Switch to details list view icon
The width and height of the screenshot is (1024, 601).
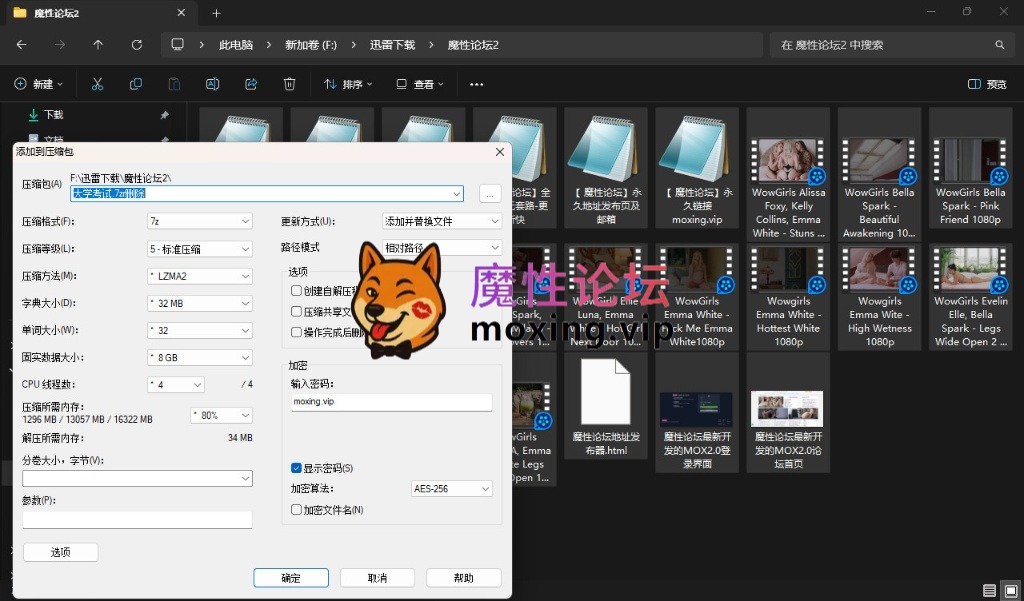[x=990, y=591]
